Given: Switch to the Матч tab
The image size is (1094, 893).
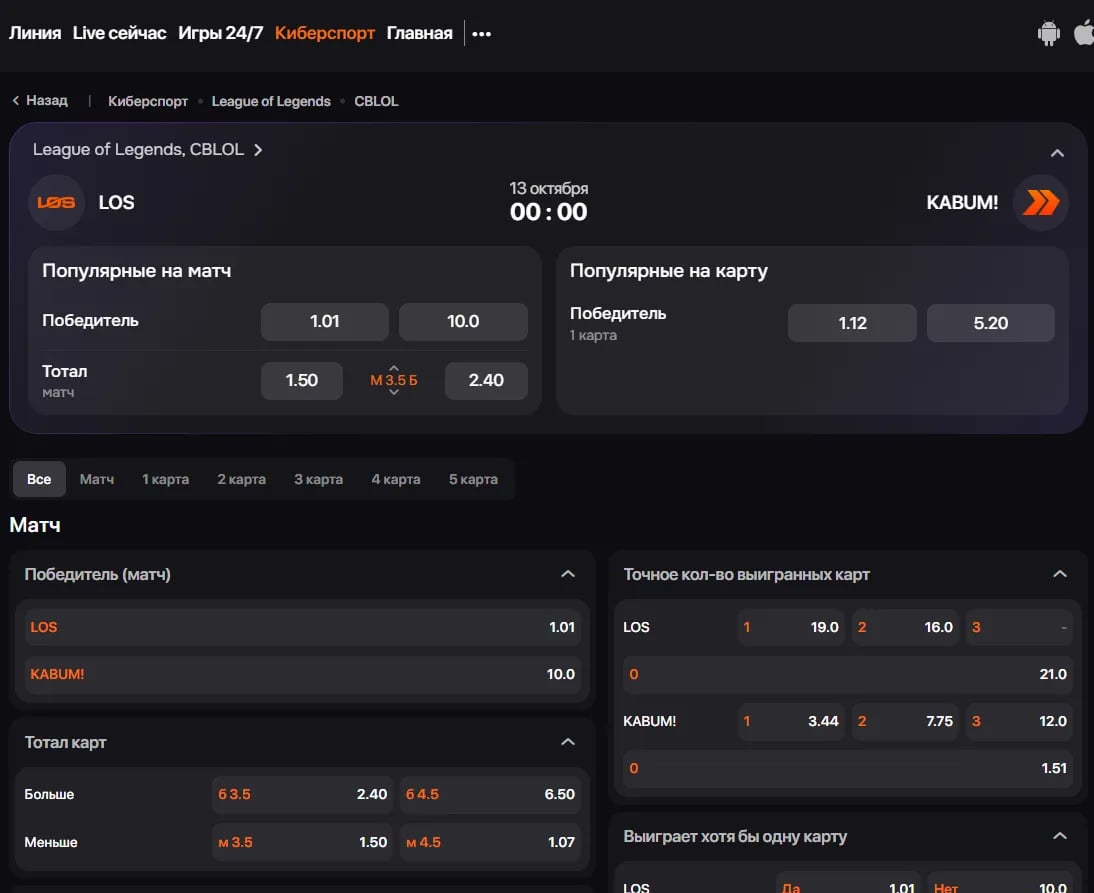Looking at the screenshot, I should click(96, 479).
